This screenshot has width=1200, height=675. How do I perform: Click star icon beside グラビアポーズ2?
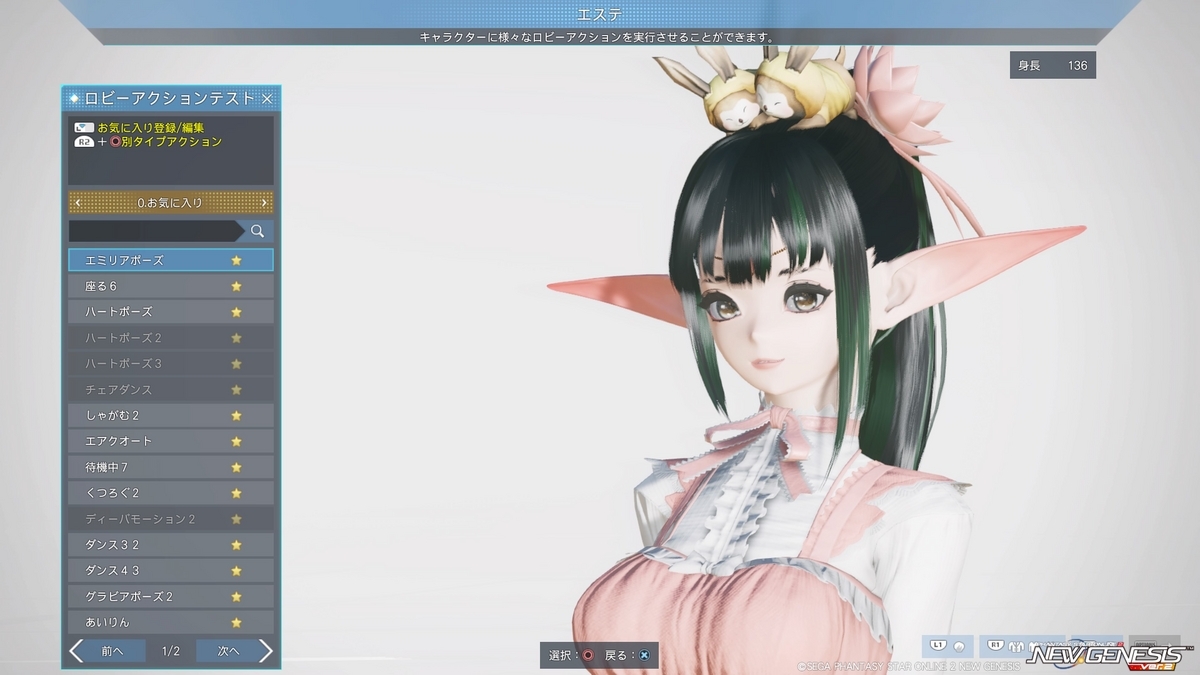coord(236,597)
